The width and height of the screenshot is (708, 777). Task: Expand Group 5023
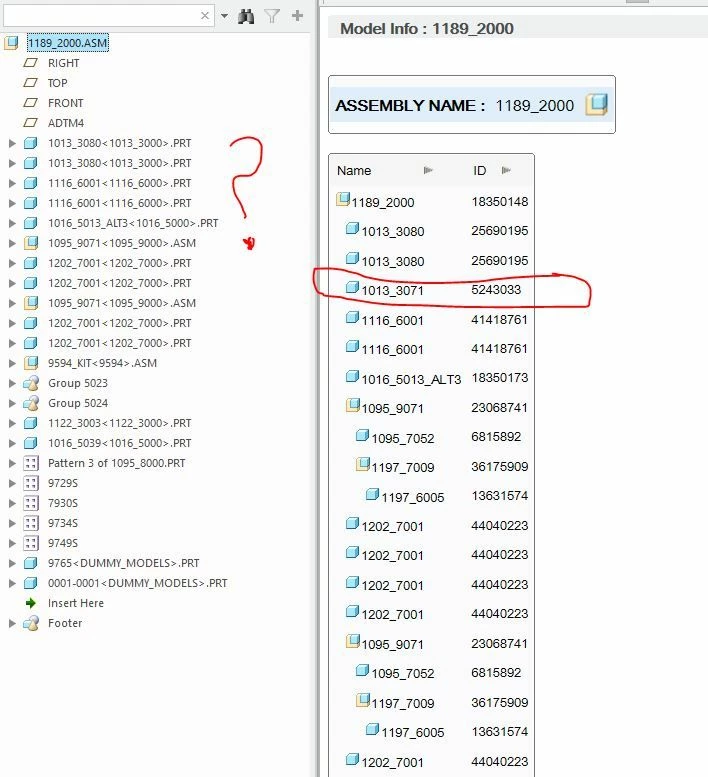12,383
